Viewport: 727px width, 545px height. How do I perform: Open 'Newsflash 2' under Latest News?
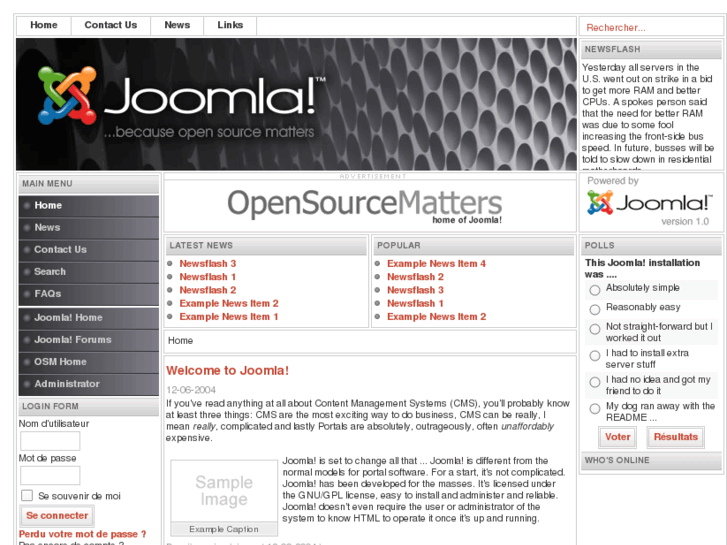coord(208,290)
